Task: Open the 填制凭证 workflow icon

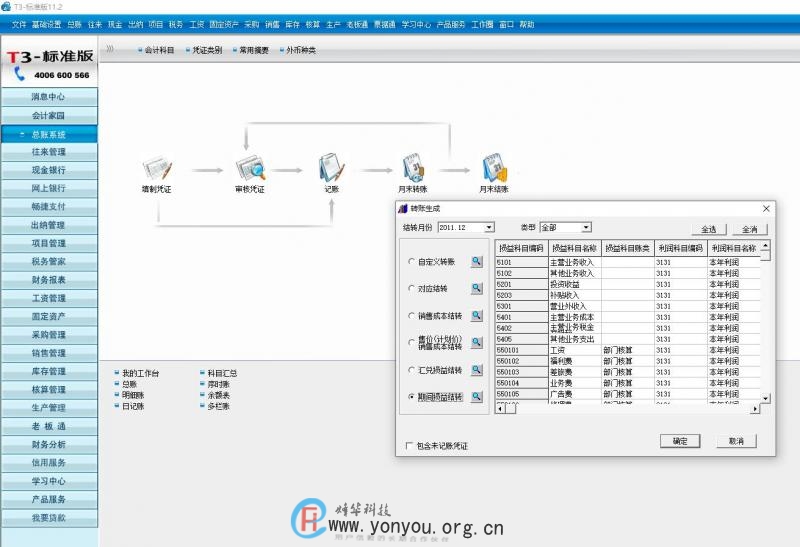Action: 157,169
